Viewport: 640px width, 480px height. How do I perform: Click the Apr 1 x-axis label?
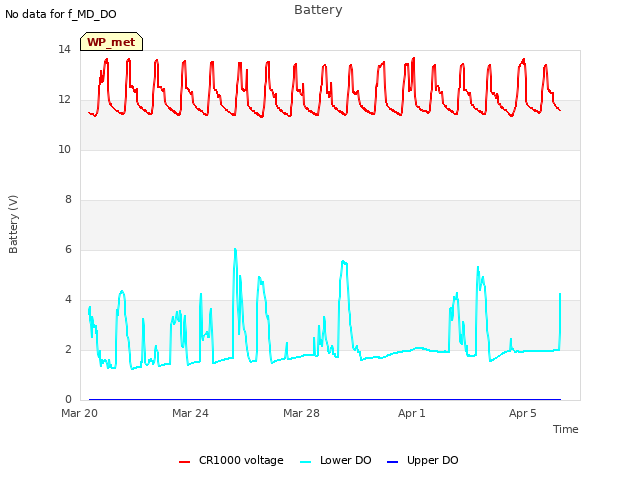tap(412, 413)
